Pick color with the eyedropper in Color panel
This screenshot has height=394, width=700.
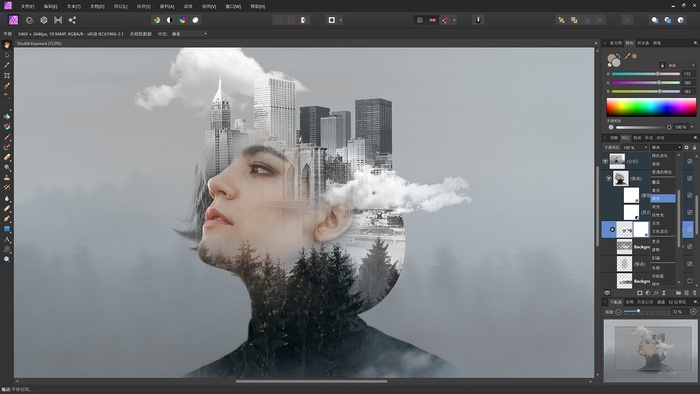628,56
